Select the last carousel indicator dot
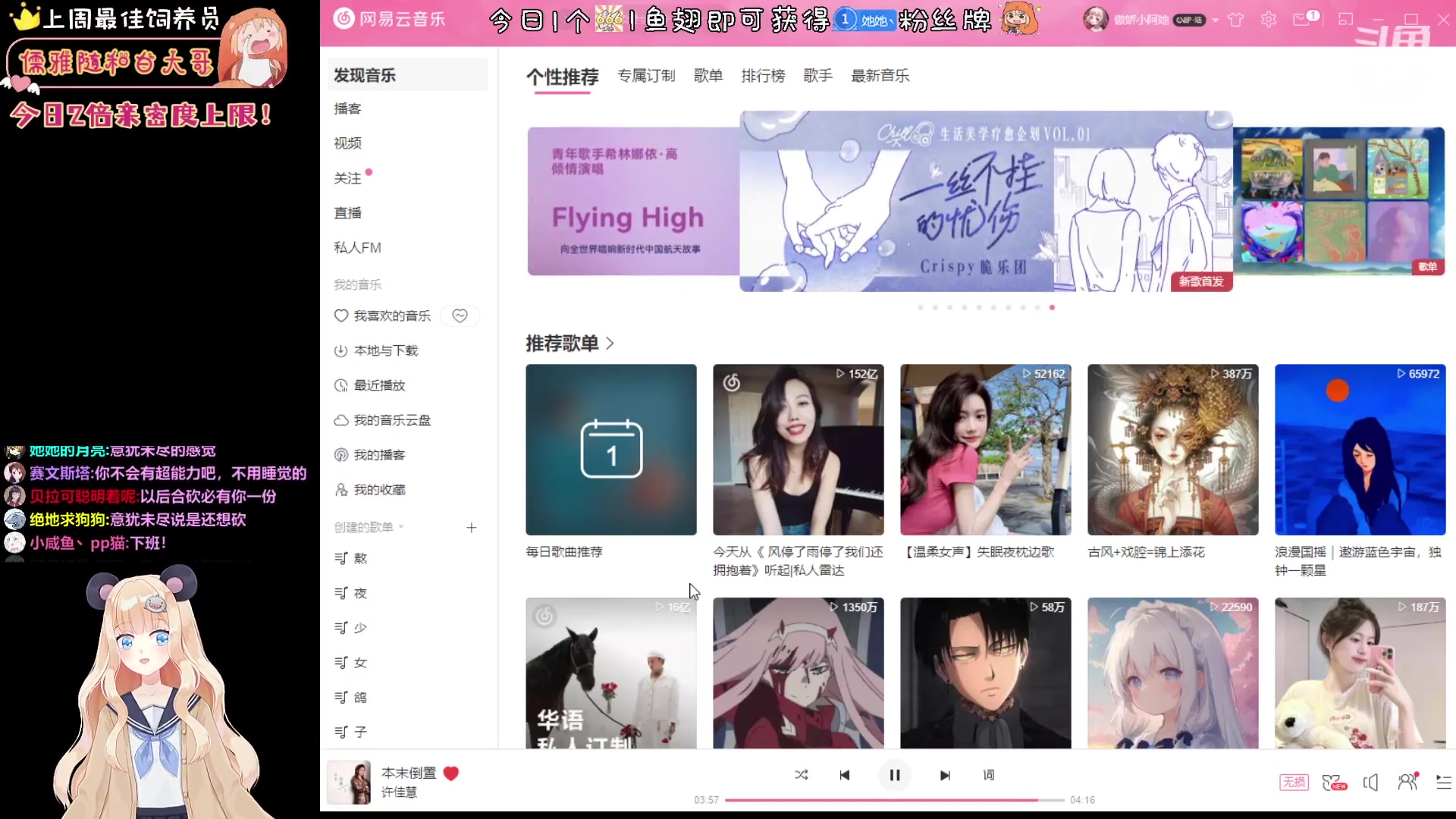The image size is (1456, 819). [x=1052, y=307]
